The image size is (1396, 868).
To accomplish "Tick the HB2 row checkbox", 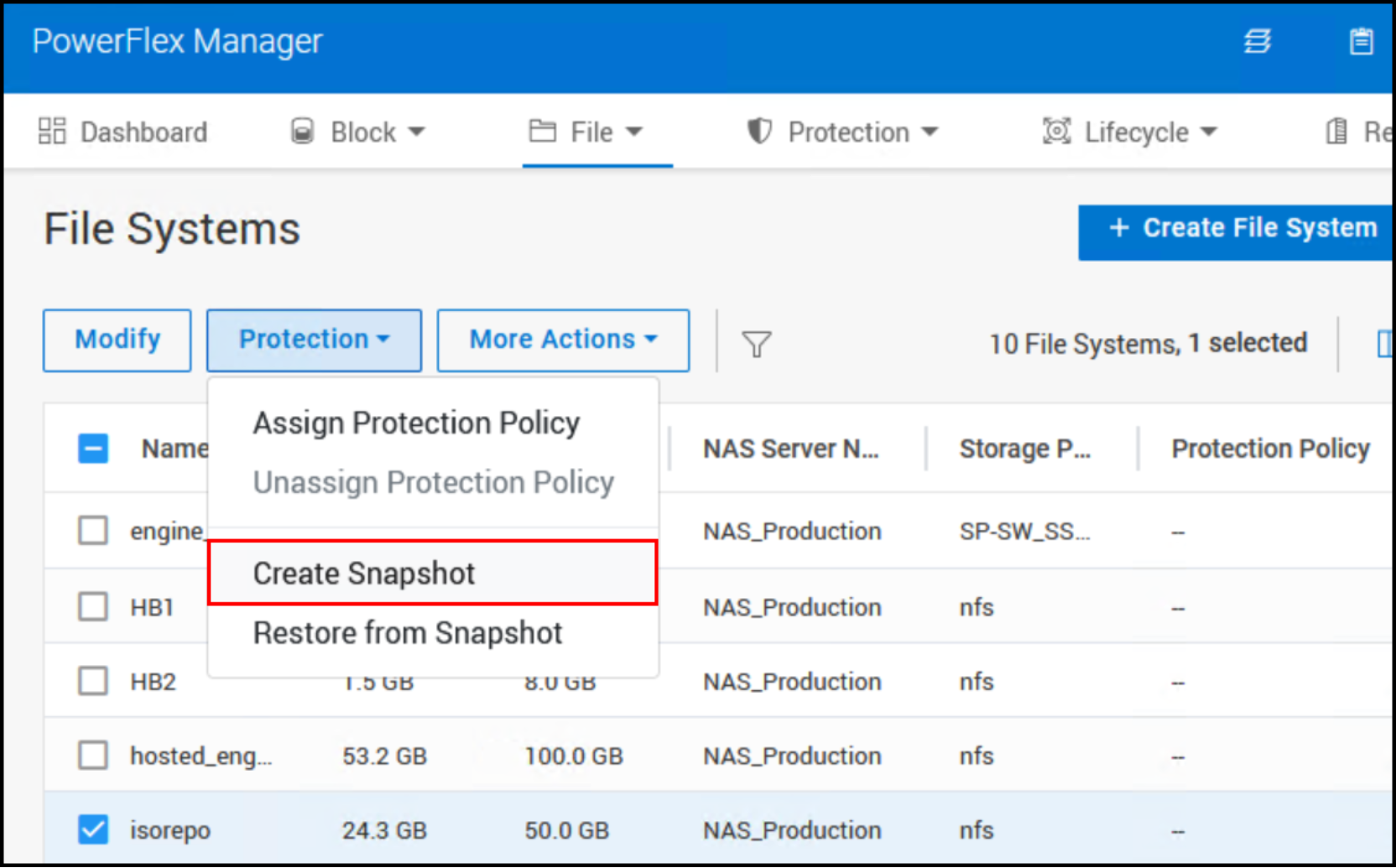I will click(93, 681).
